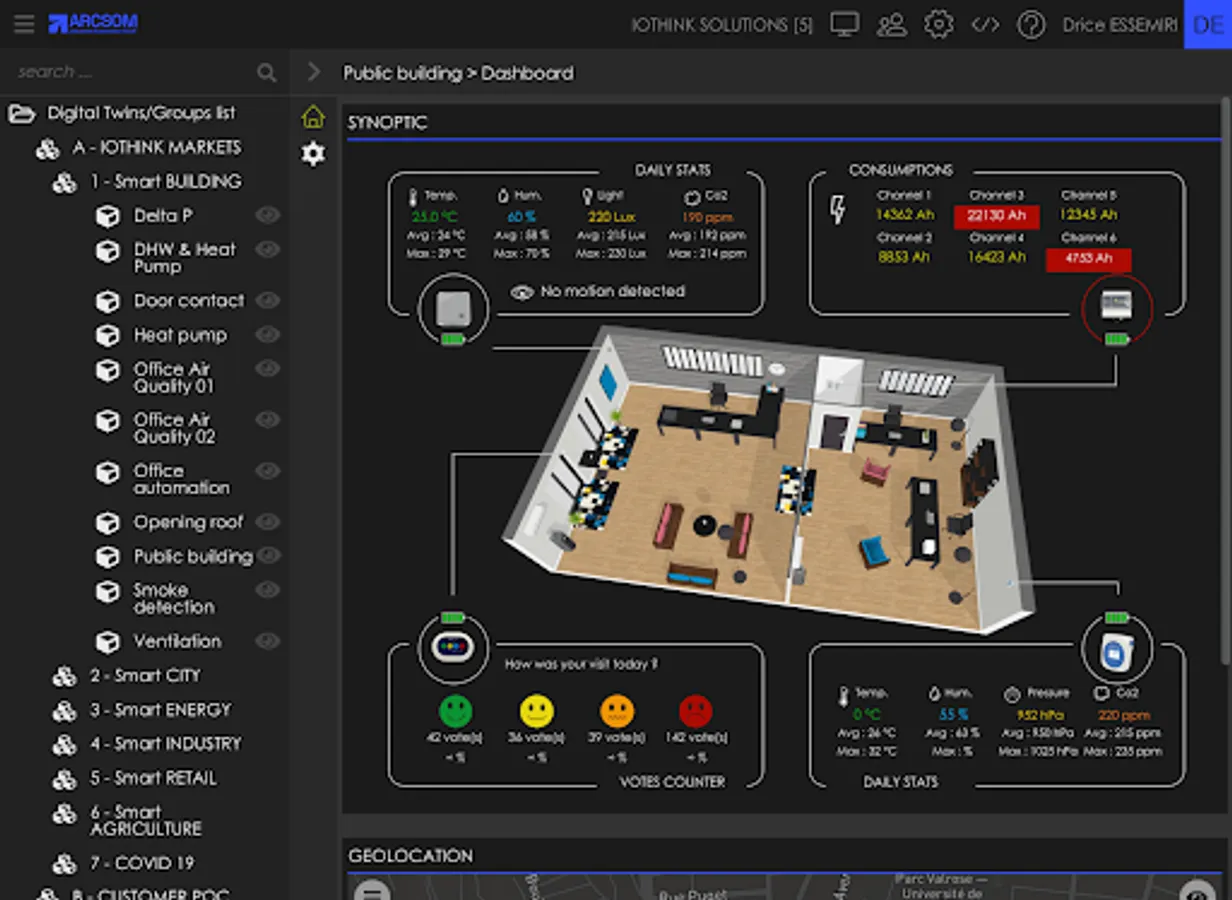
Task: Toggle the Smoke detection eye icon
Action: click(x=267, y=590)
